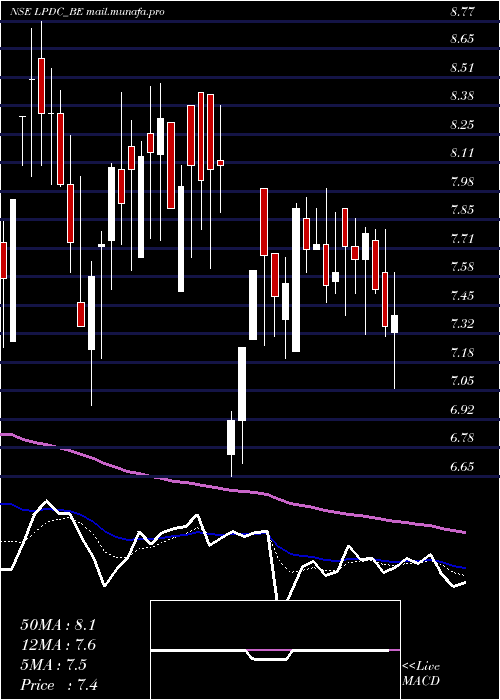The height and width of the screenshot is (700, 500).
Task: Click the lowest white candle near 6.78
Action: 231,438
